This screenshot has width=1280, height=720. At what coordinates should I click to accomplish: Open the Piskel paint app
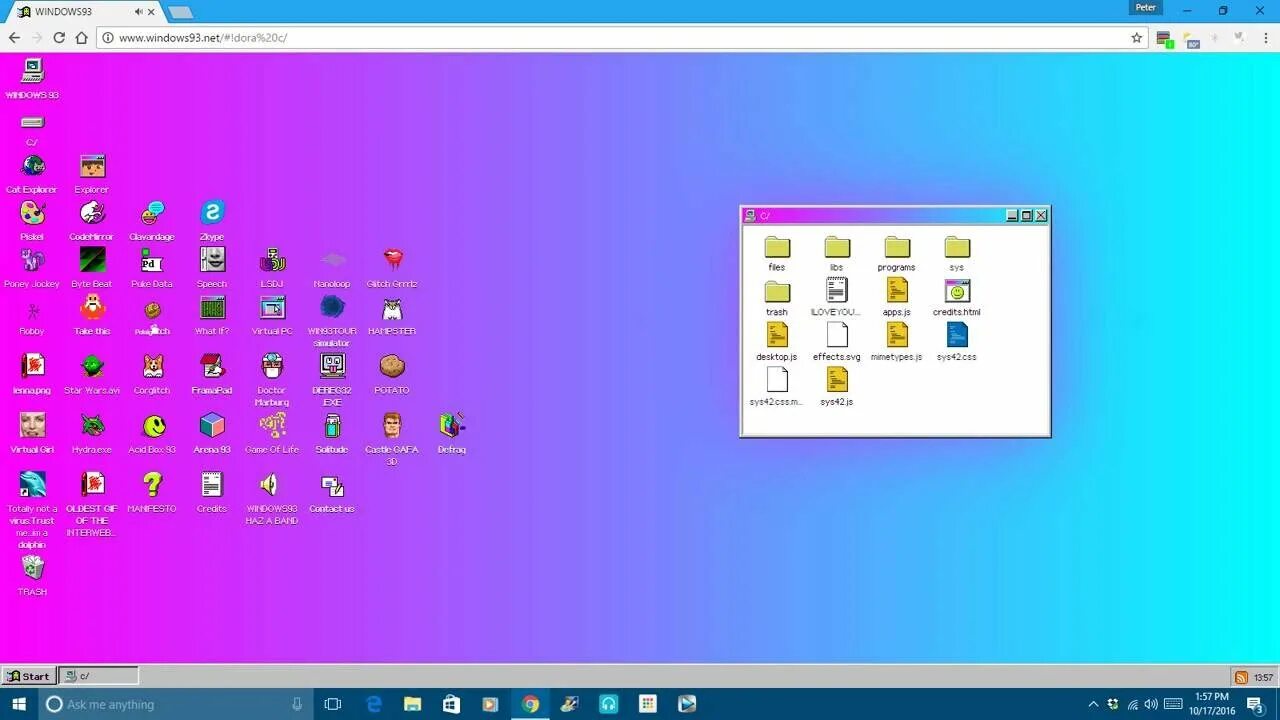click(x=31, y=214)
